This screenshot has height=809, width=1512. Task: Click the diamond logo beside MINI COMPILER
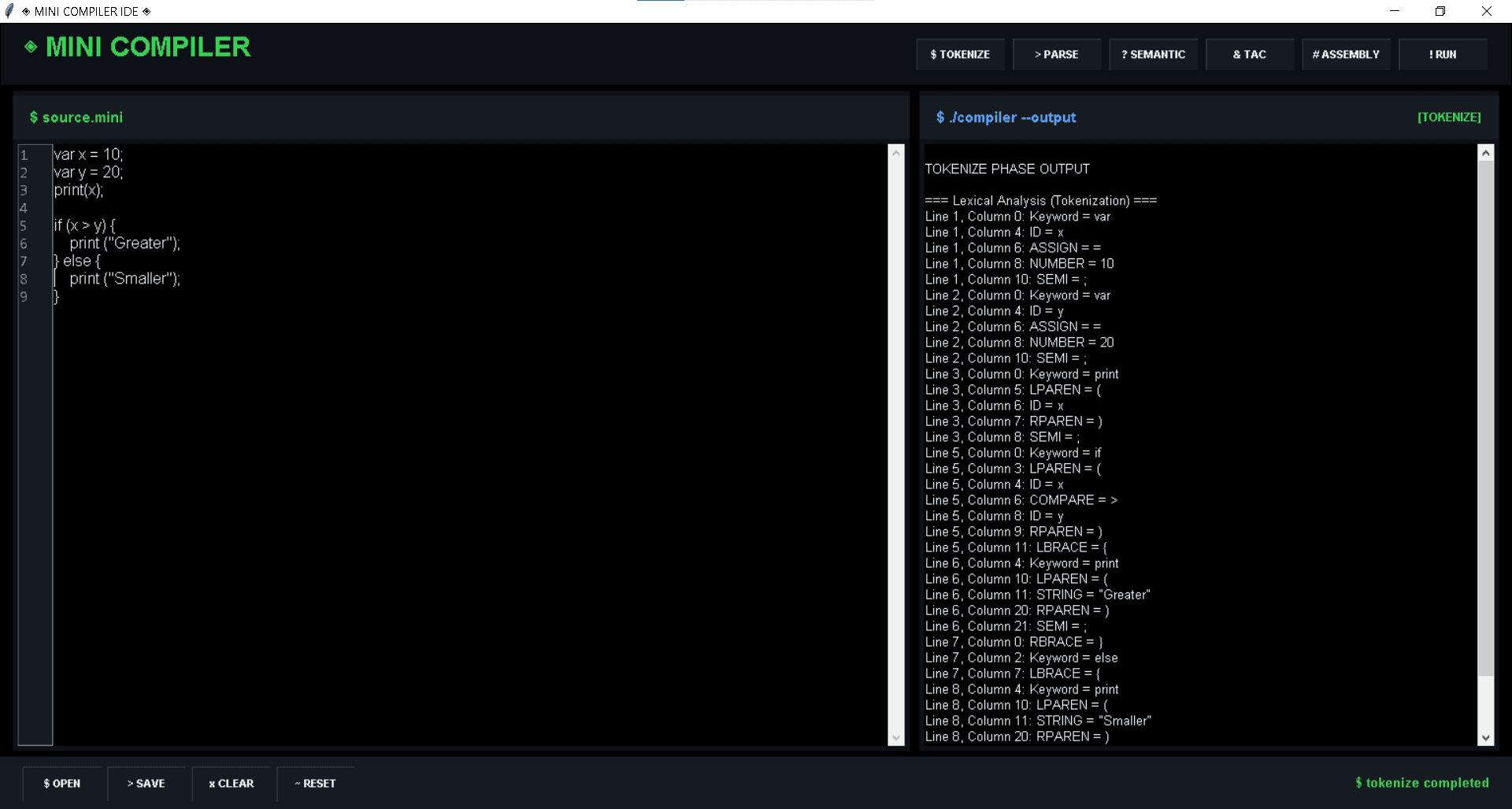(31, 46)
